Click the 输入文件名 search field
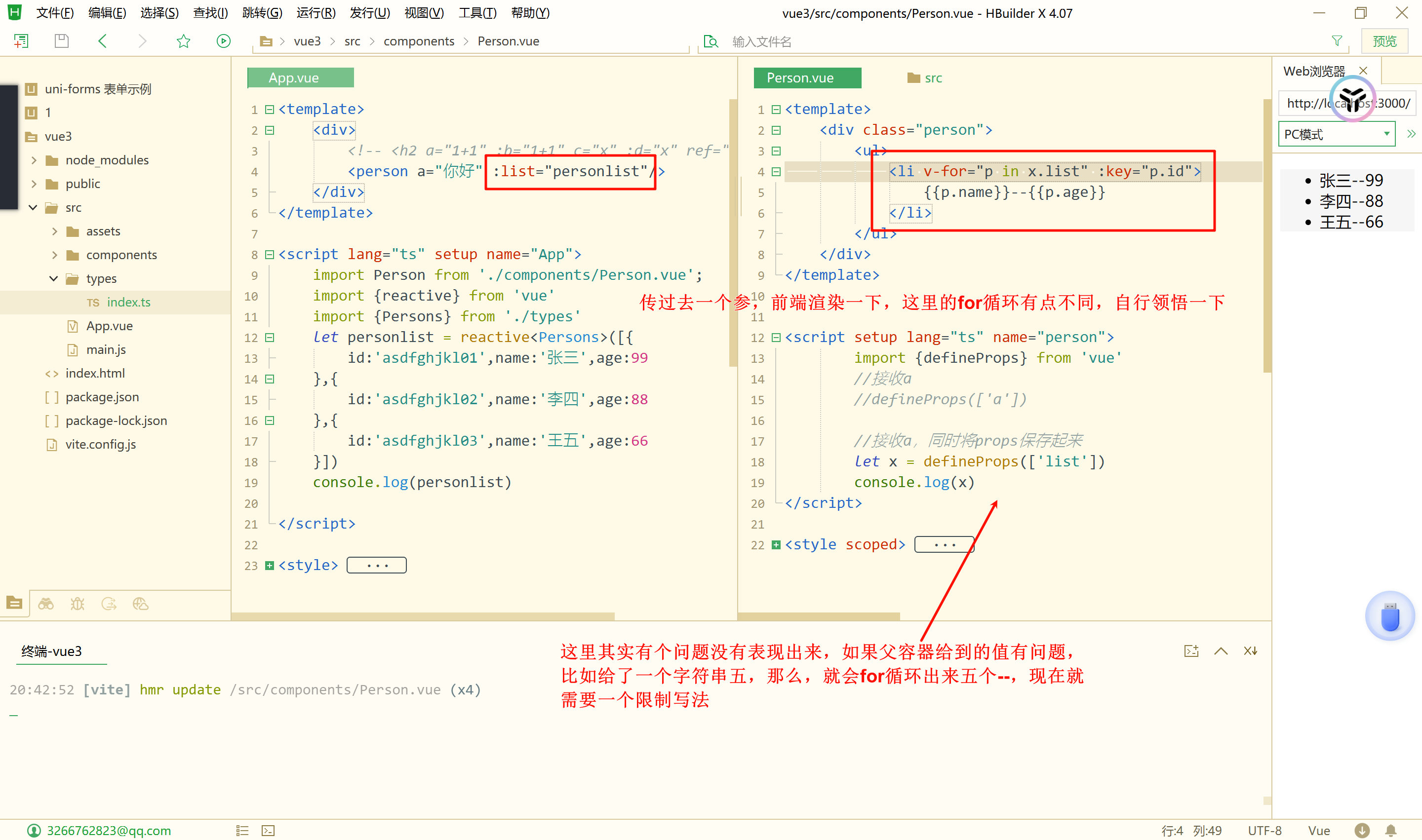This screenshot has width=1422, height=840. click(x=761, y=41)
